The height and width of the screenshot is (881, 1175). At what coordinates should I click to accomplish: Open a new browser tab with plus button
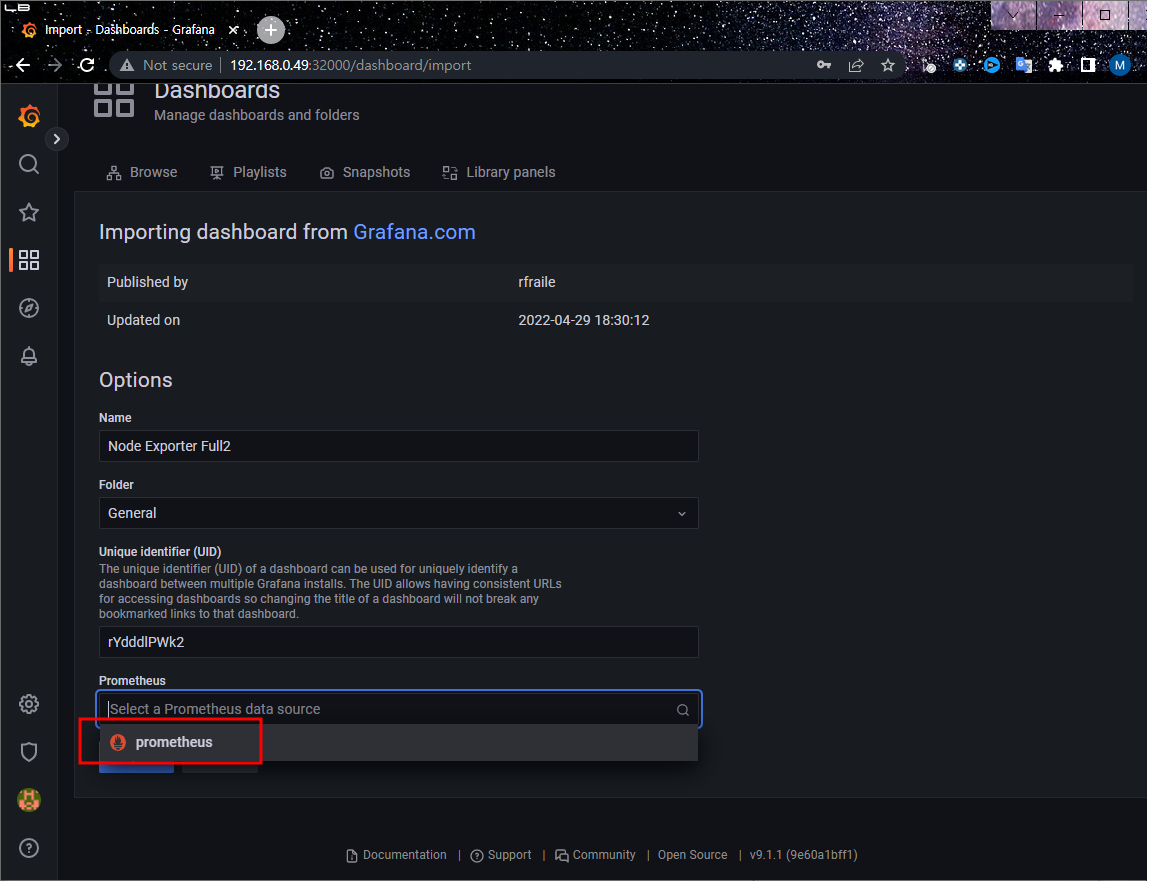[x=271, y=30]
